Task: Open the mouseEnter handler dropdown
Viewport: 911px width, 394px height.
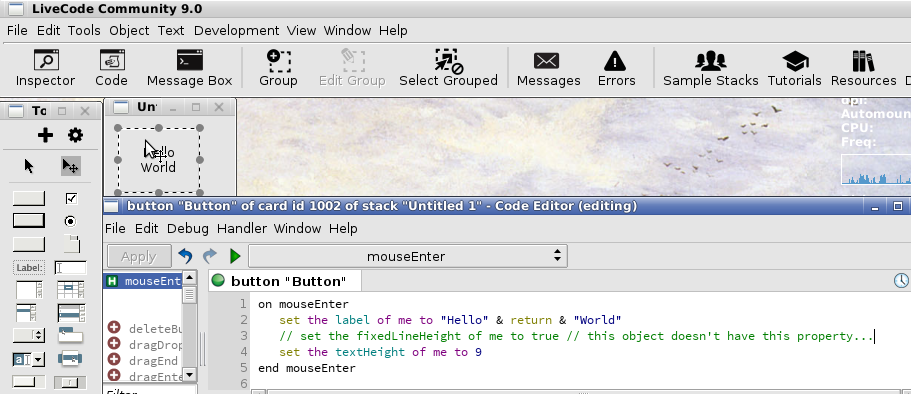Action: 407,256
